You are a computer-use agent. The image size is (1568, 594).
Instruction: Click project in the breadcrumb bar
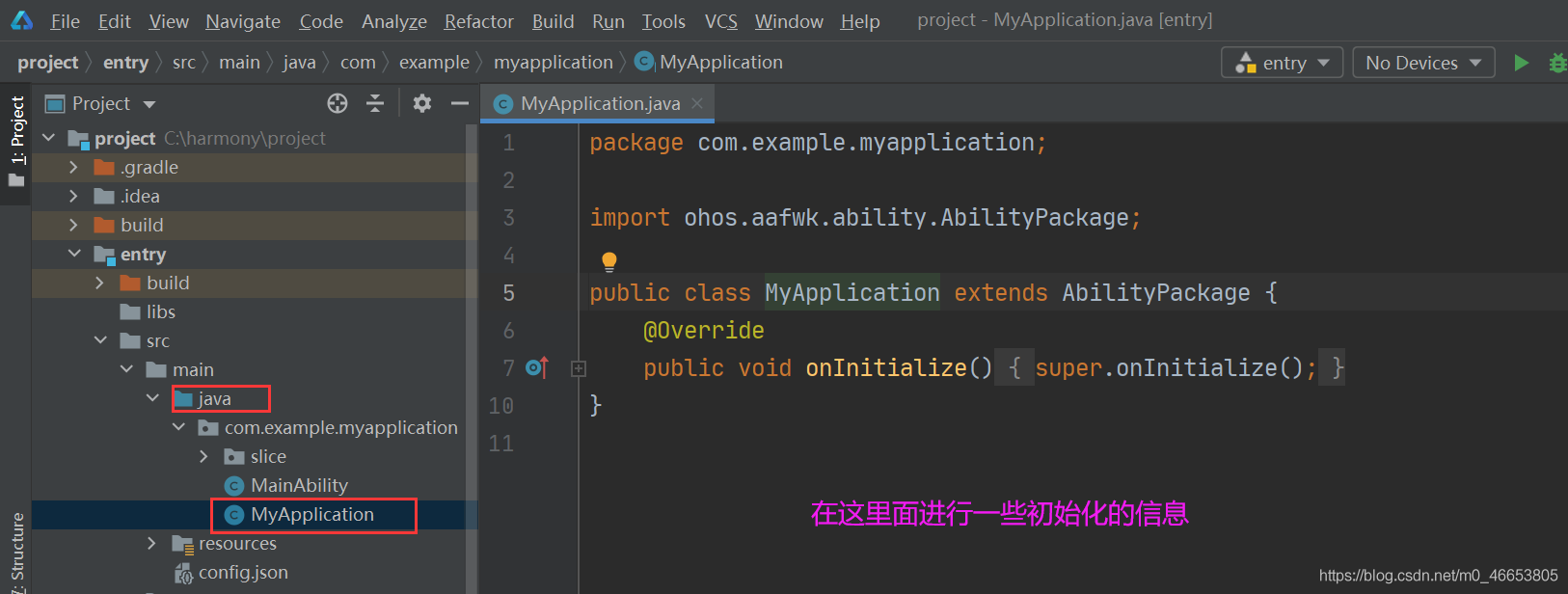[x=47, y=63]
